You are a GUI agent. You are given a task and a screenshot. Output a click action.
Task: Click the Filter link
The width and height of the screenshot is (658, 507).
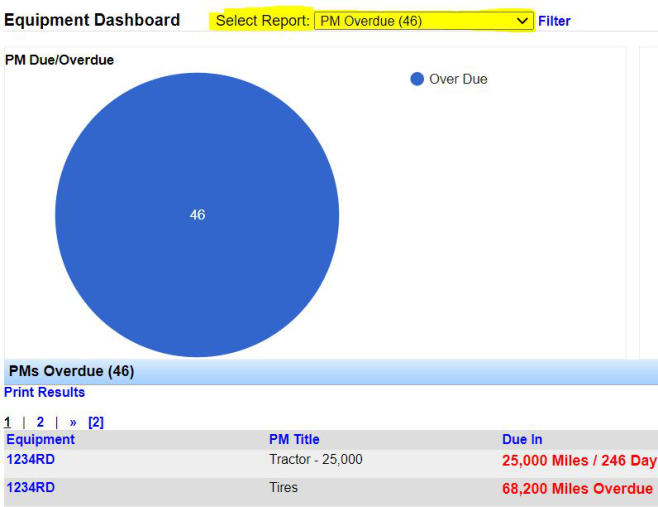pos(554,21)
